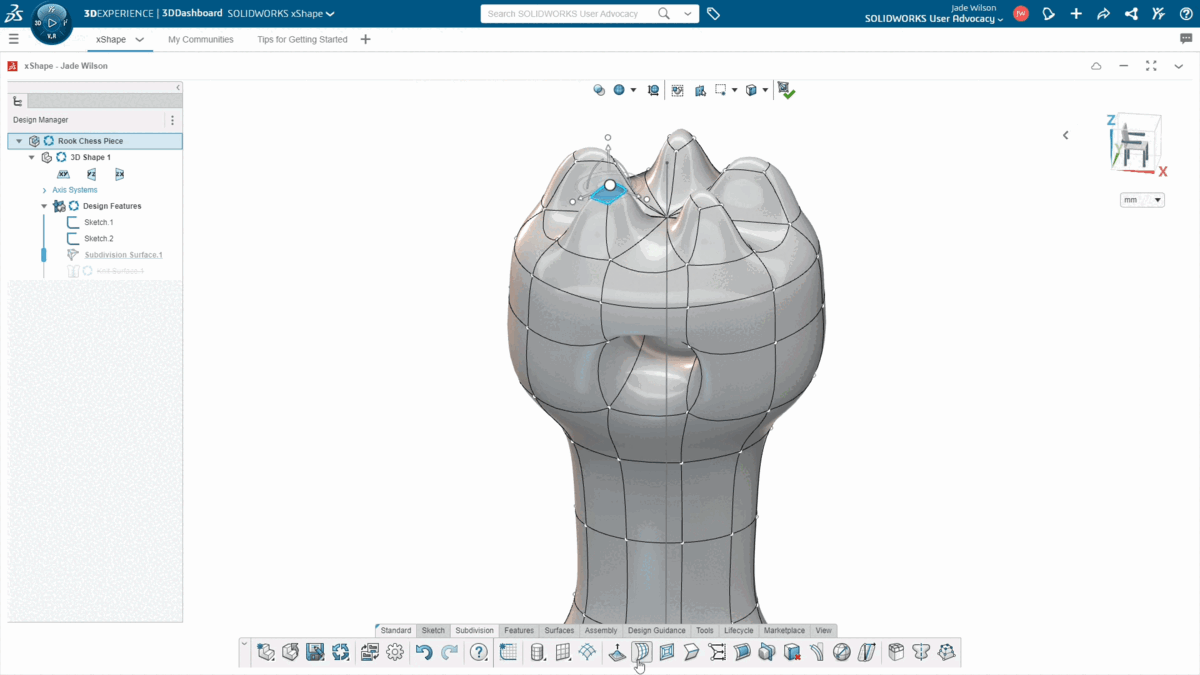Toggle visibility of Subdivision Surface.1

72,254
